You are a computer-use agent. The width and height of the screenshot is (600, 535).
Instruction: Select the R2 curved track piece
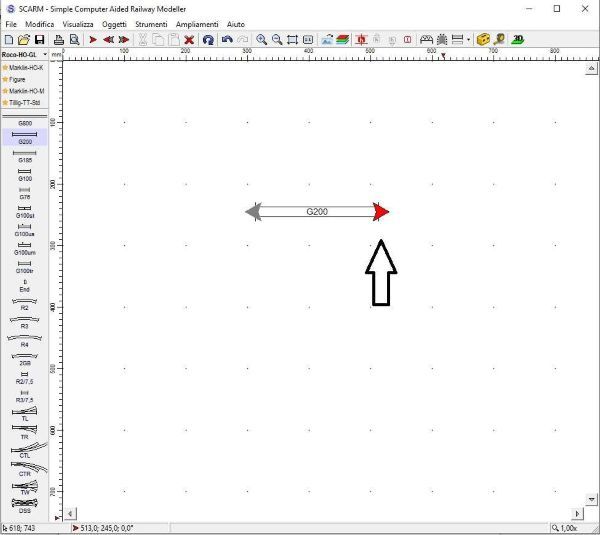pos(24,303)
